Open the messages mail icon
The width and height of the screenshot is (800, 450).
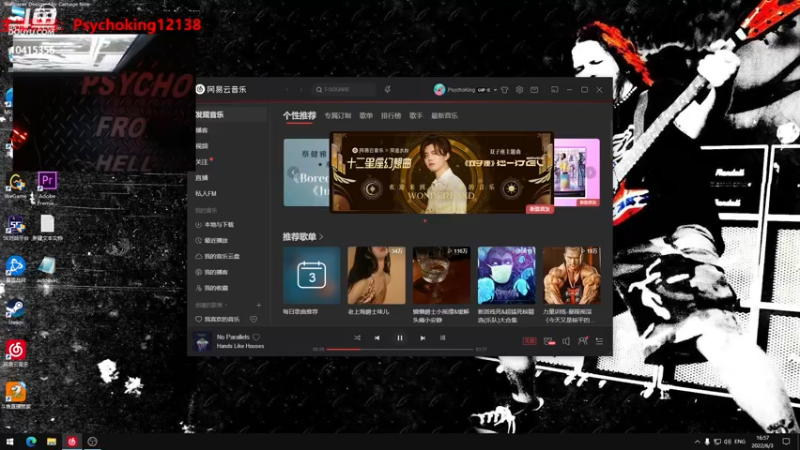(534, 90)
